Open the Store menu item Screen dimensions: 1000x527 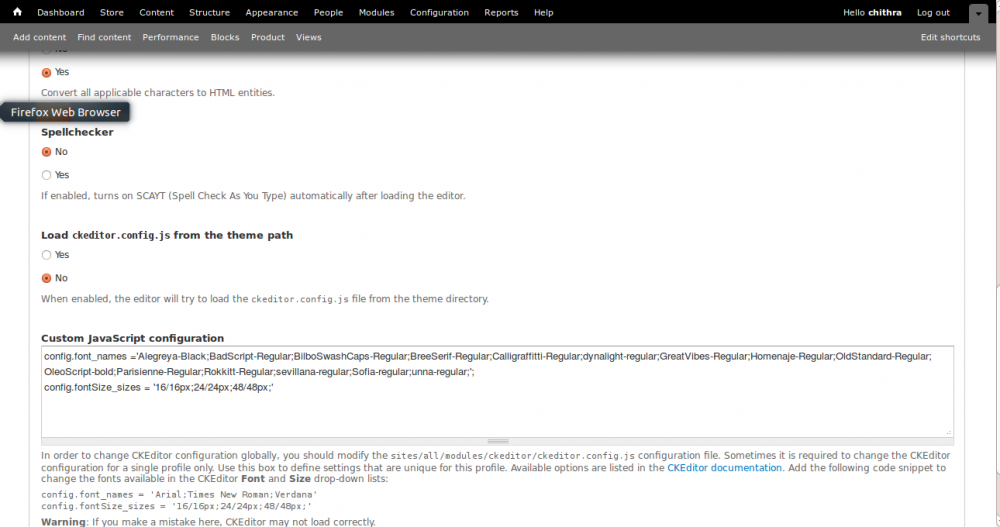point(112,13)
